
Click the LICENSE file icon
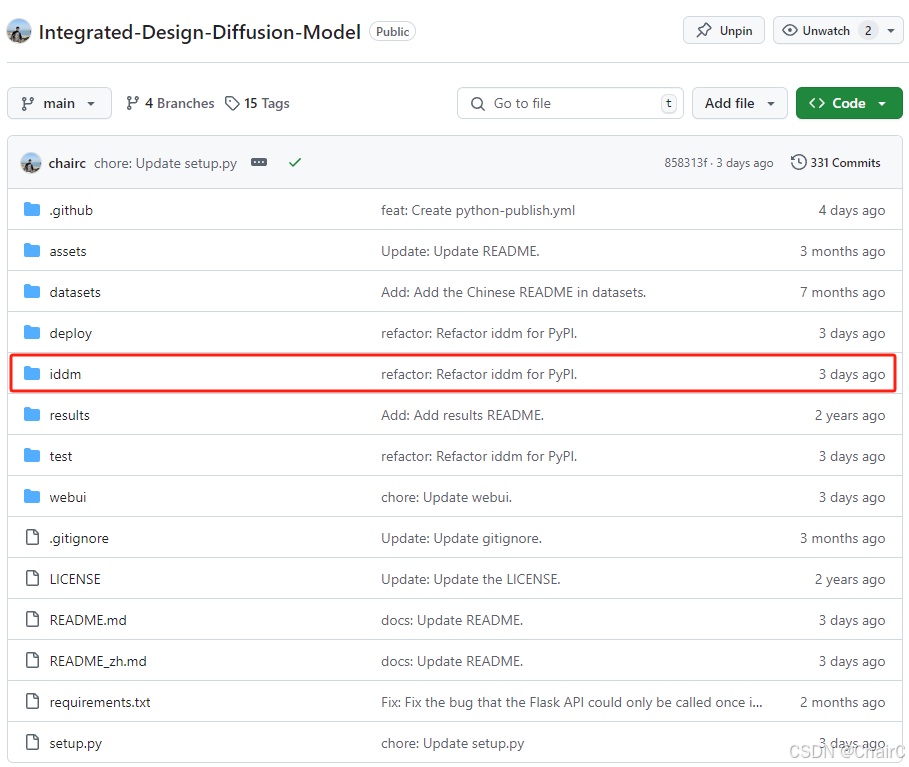click(x=32, y=579)
